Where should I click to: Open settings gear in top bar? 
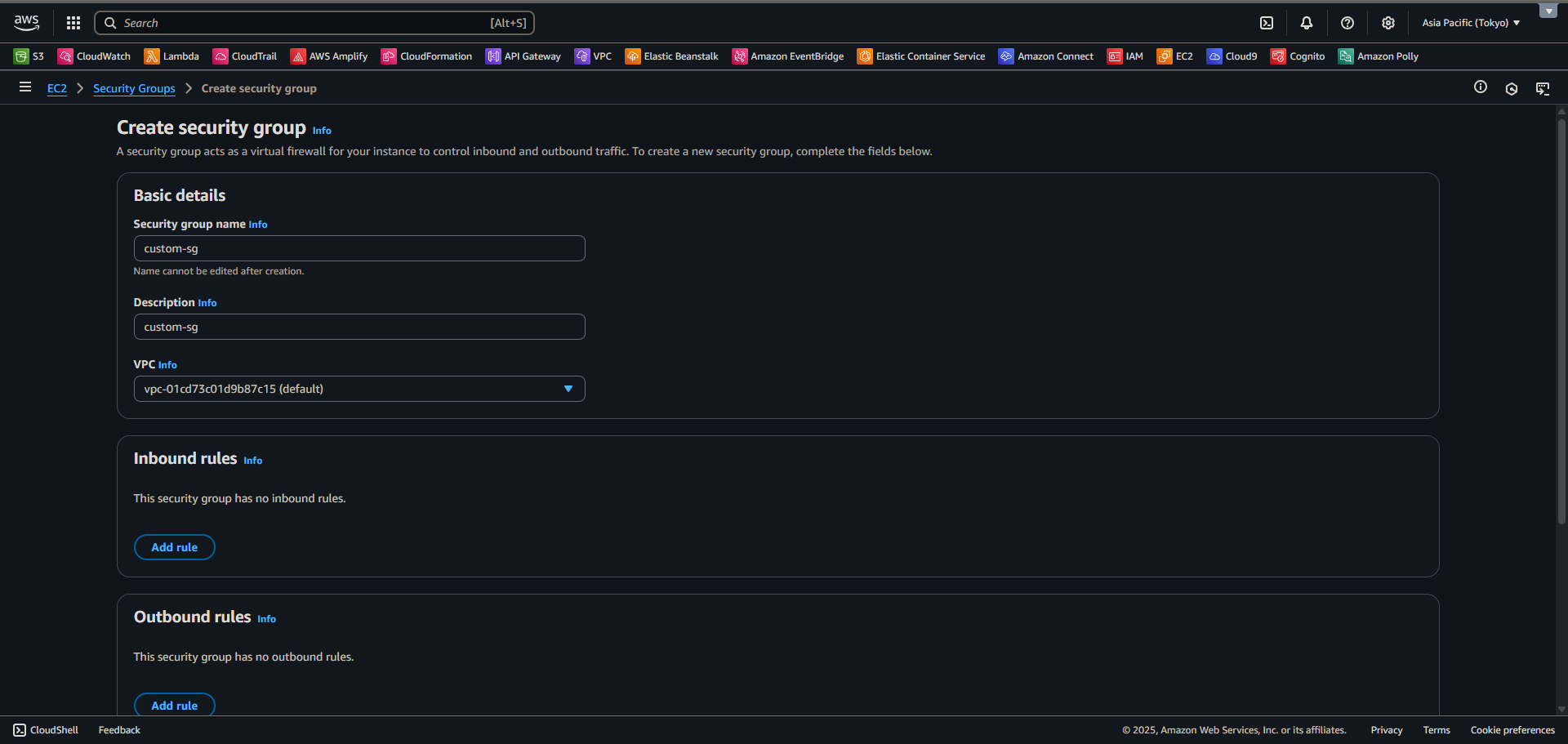coord(1388,23)
